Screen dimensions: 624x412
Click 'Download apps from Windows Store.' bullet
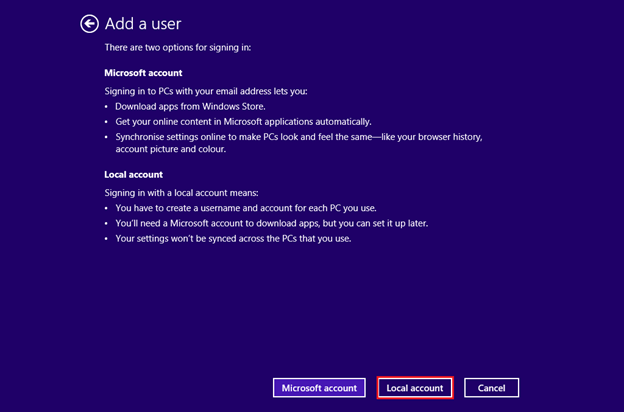(x=190, y=106)
